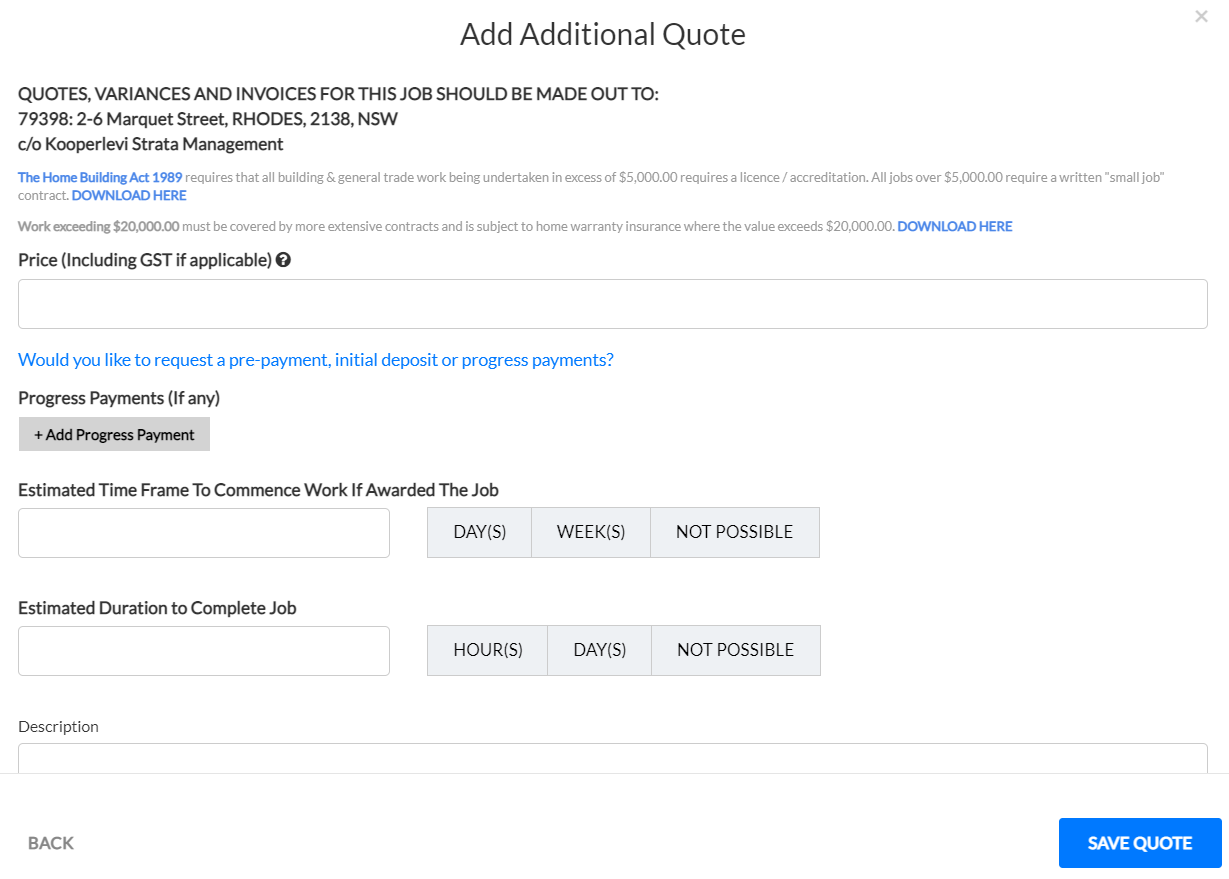Open The Home Building Act 1989 link
Image resolution: width=1229 pixels, height=879 pixels.
[x=100, y=177]
